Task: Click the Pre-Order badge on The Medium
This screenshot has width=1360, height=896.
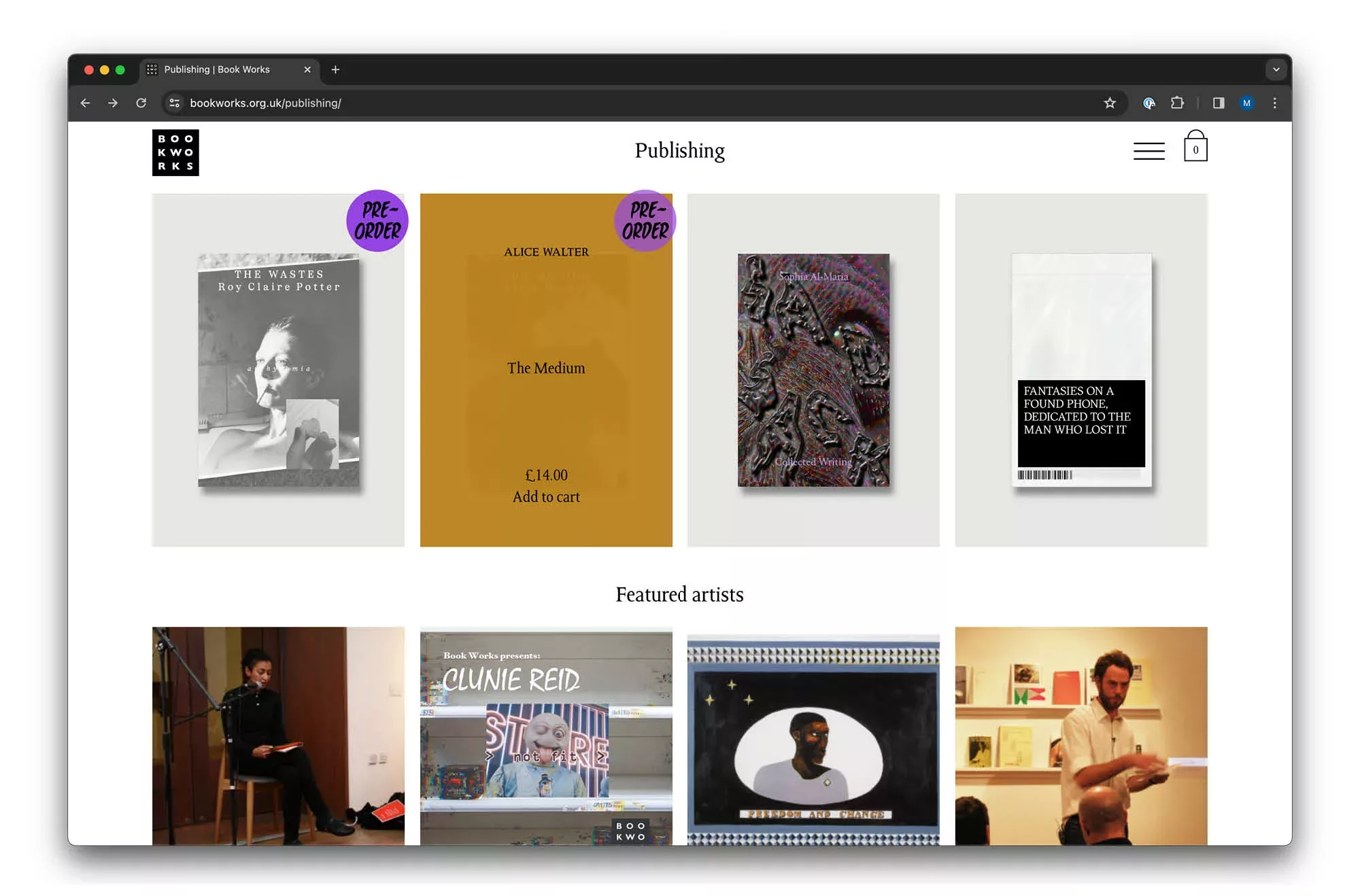Action: pyautogui.click(x=644, y=220)
